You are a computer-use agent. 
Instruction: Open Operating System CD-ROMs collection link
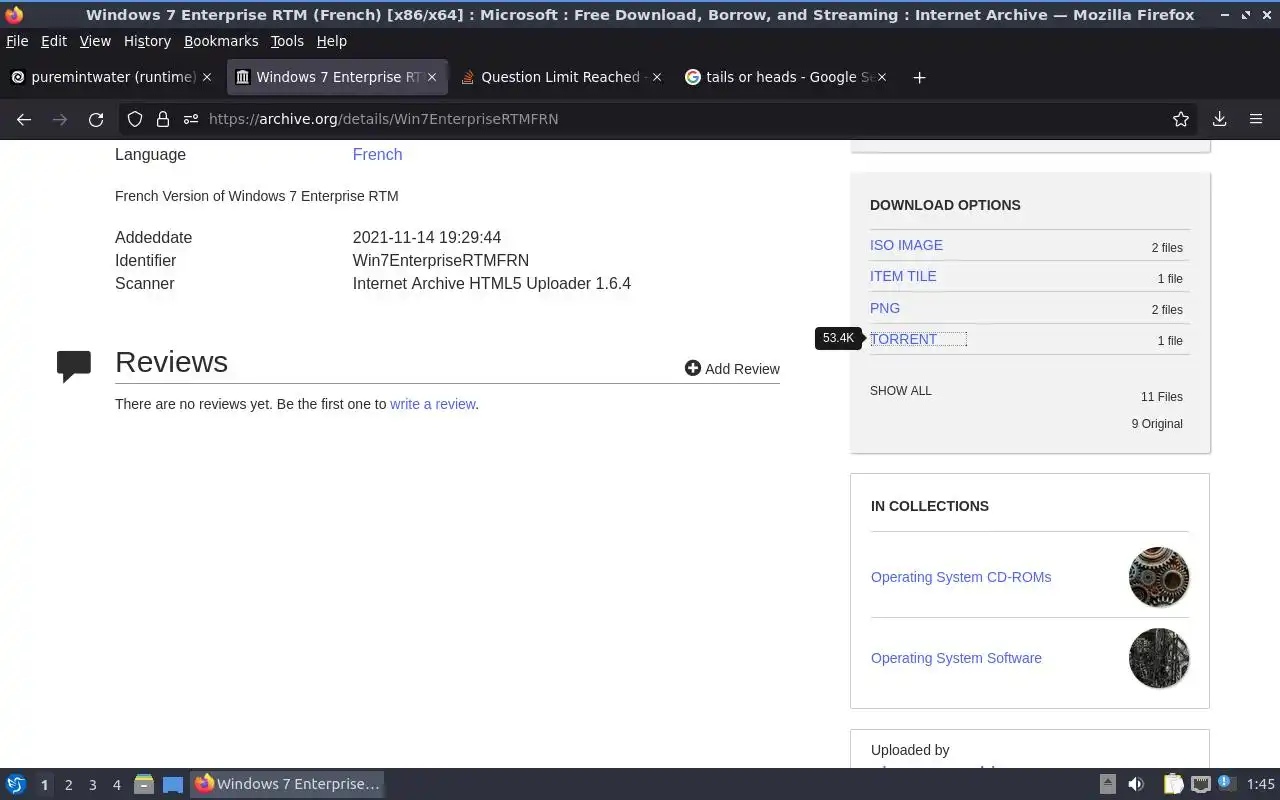(961, 577)
